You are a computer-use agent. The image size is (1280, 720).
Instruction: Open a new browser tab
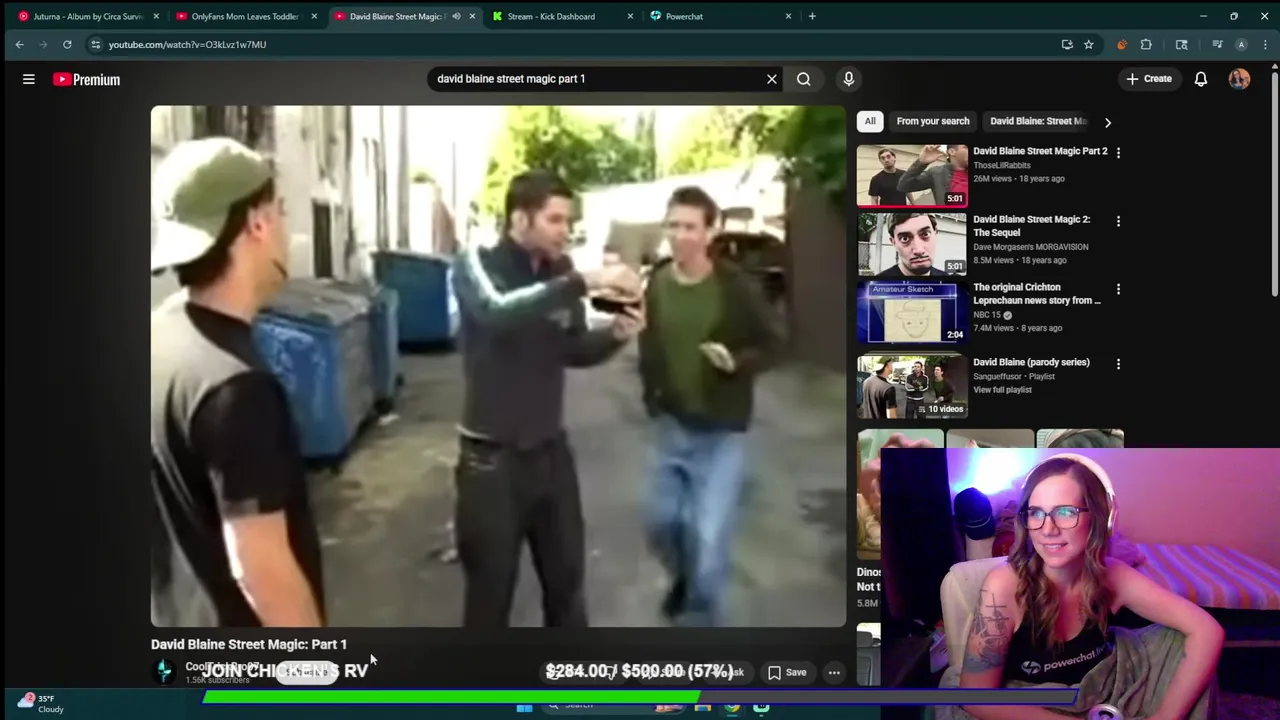pos(812,16)
